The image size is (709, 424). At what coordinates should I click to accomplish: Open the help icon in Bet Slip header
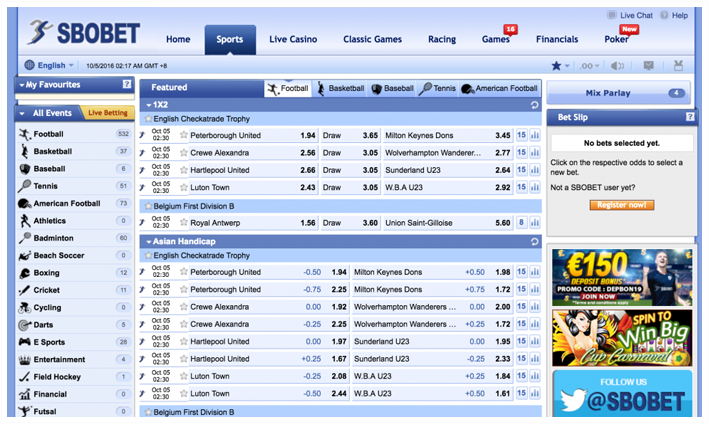click(690, 117)
